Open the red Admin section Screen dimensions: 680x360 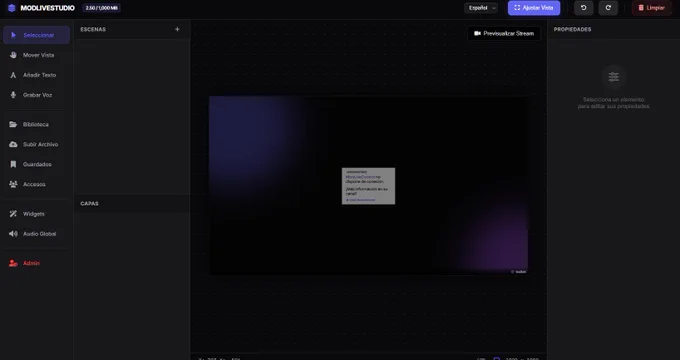pyautogui.click(x=36, y=263)
